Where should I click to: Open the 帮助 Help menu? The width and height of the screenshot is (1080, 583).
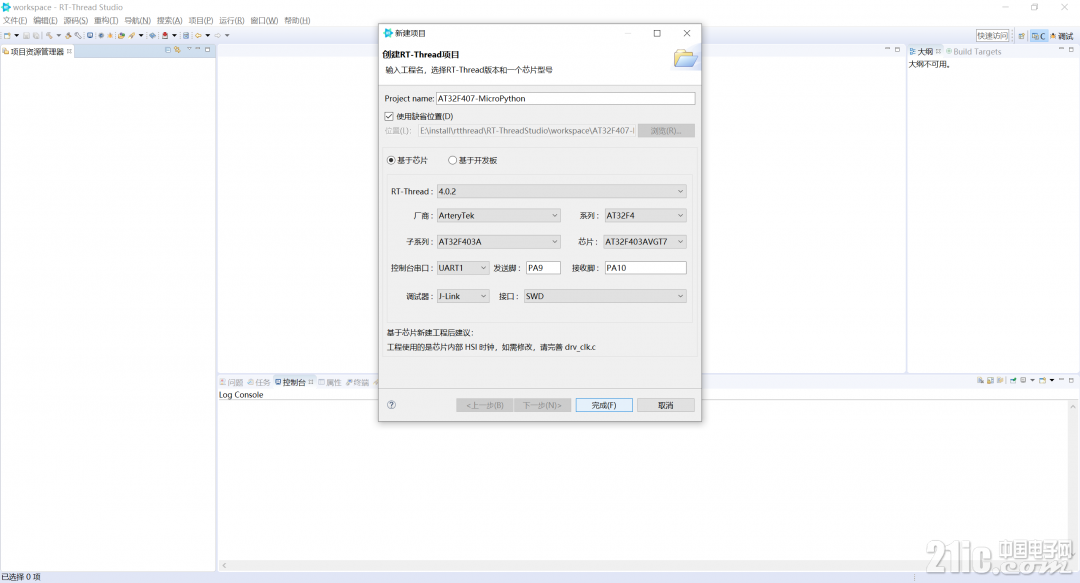click(x=297, y=21)
